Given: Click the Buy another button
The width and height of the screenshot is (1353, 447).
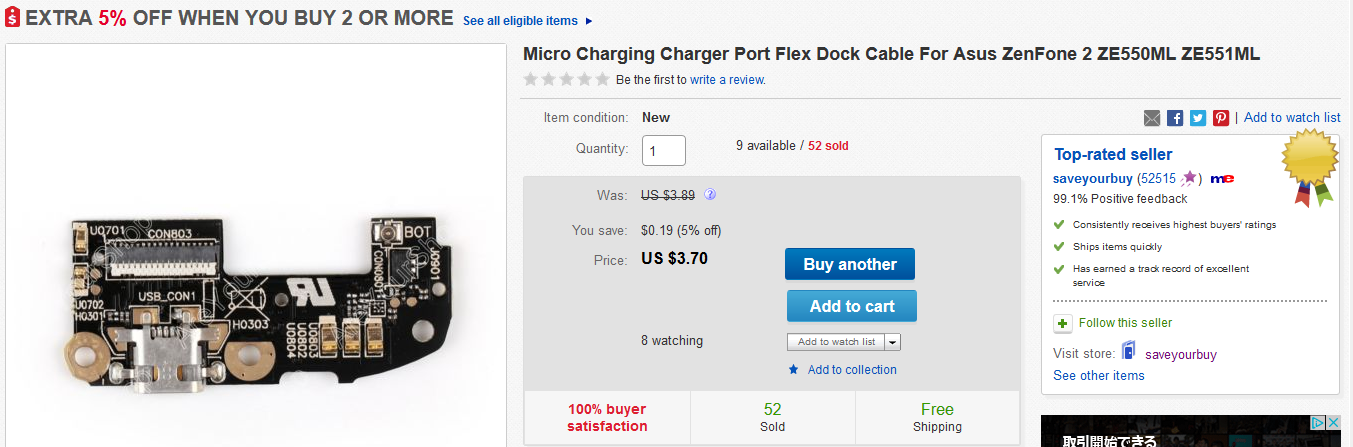Looking at the screenshot, I should (850, 265).
